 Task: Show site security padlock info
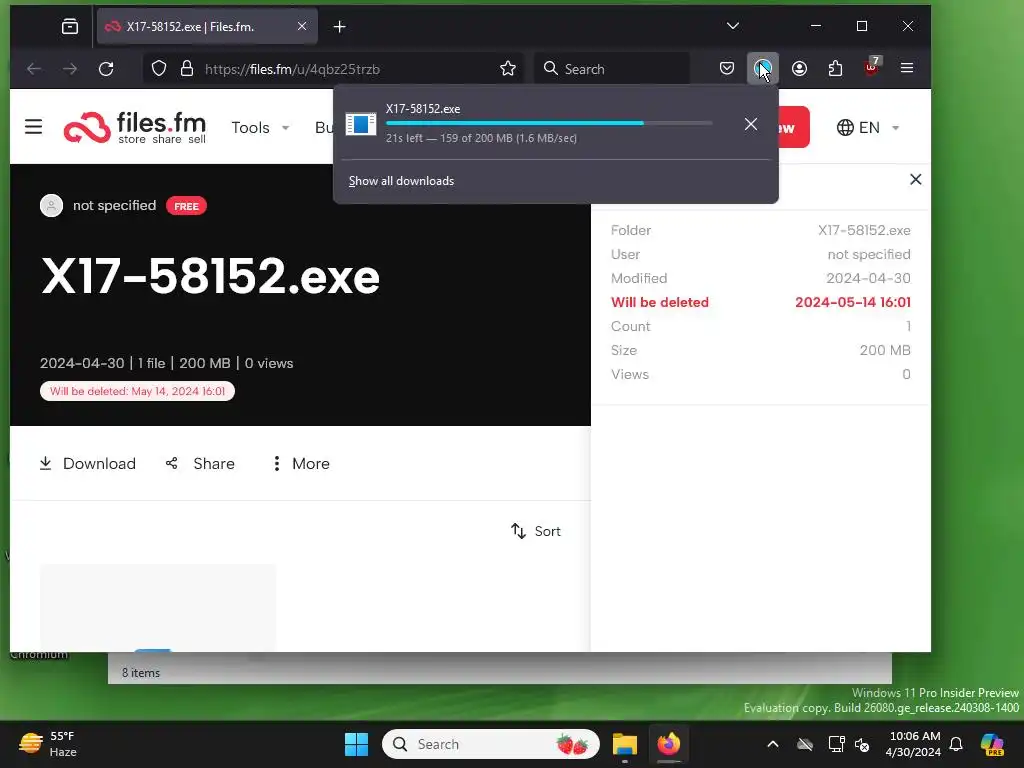click(x=187, y=69)
